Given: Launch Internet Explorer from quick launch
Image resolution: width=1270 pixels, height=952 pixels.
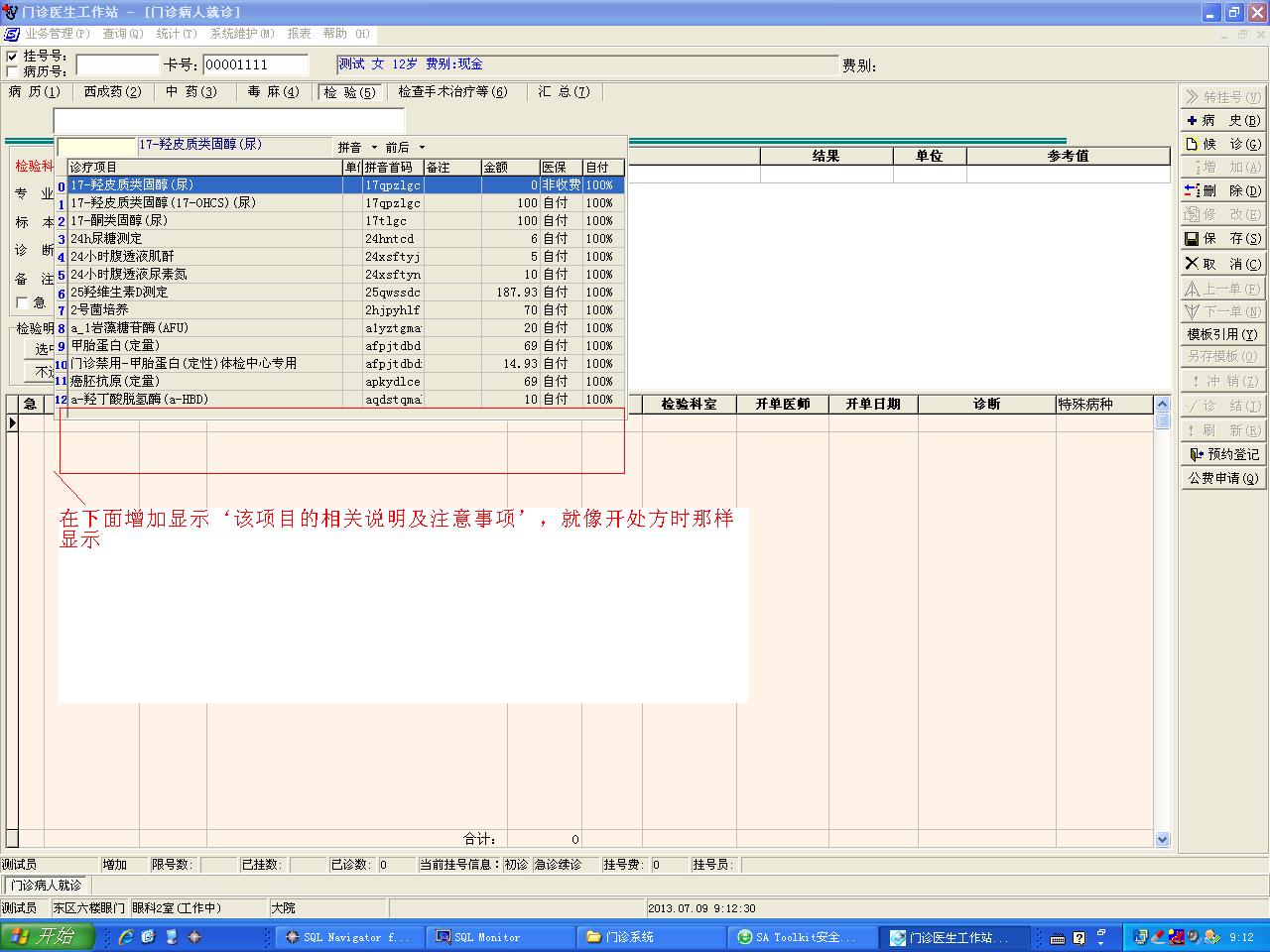Looking at the screenshot, I should (x=126, y=937).
